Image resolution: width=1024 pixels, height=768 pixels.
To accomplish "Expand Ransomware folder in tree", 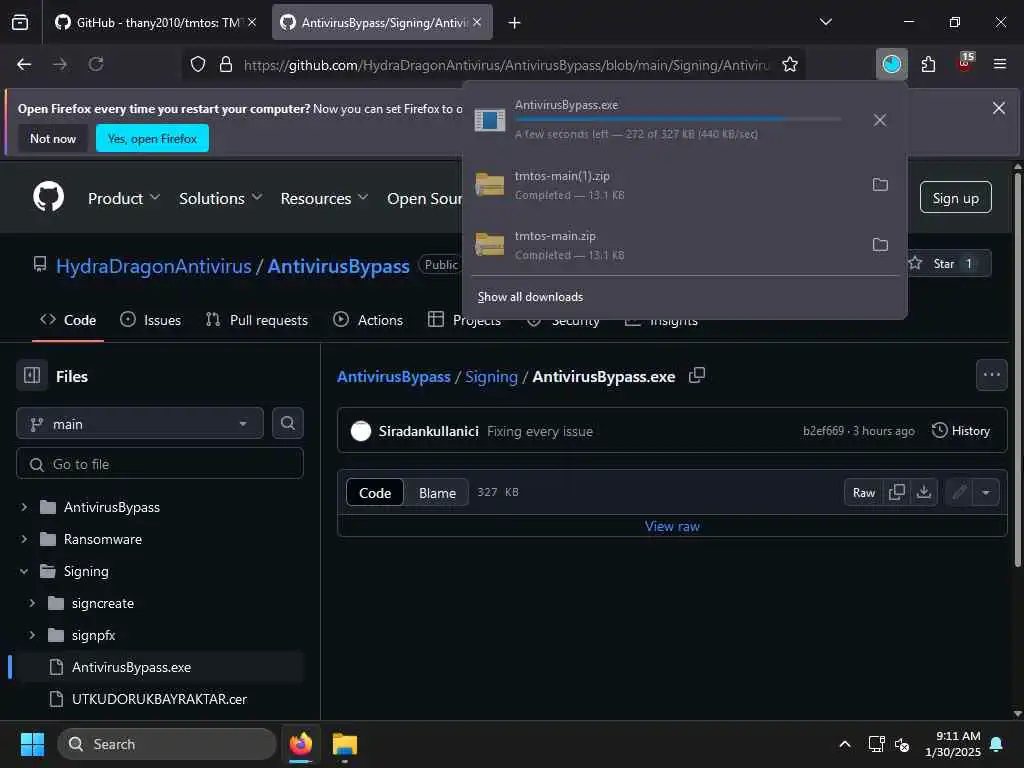I will [x=24, y=539].
